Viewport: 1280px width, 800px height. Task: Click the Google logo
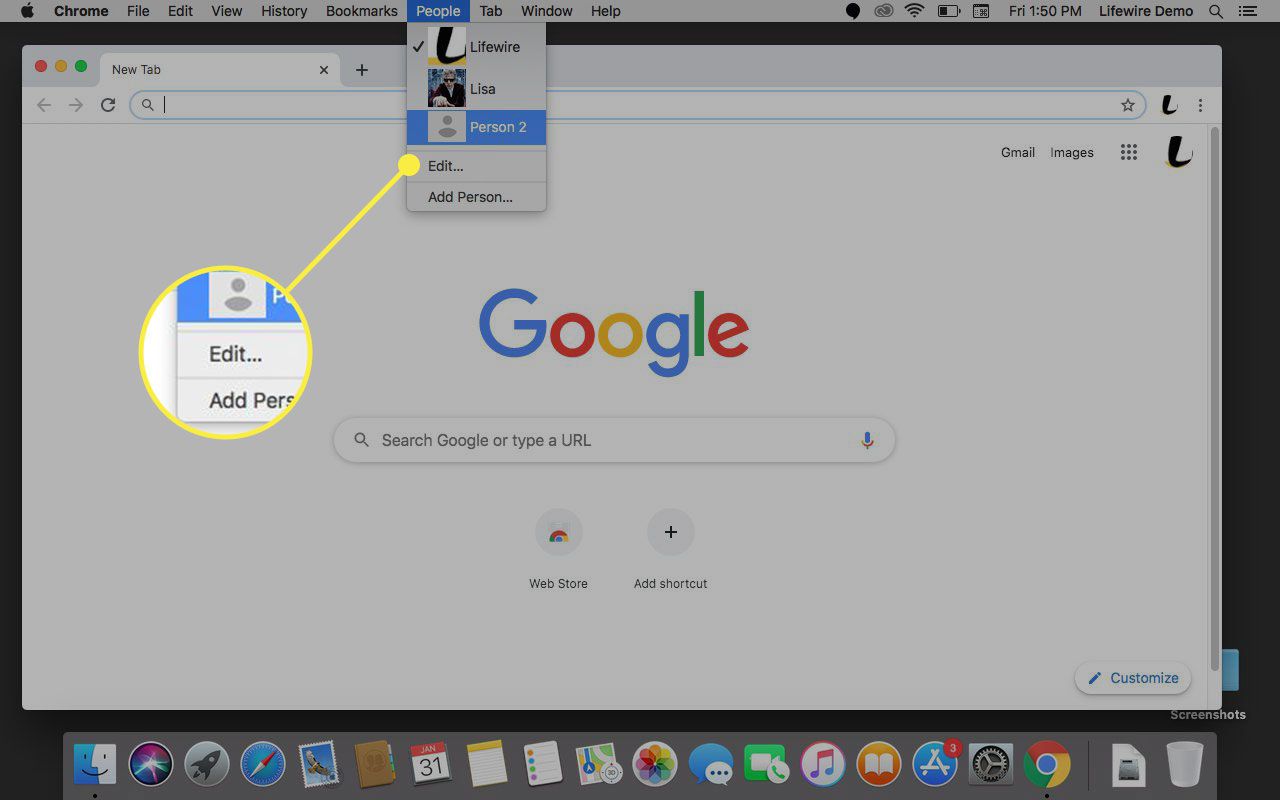[x=614, y=332]
